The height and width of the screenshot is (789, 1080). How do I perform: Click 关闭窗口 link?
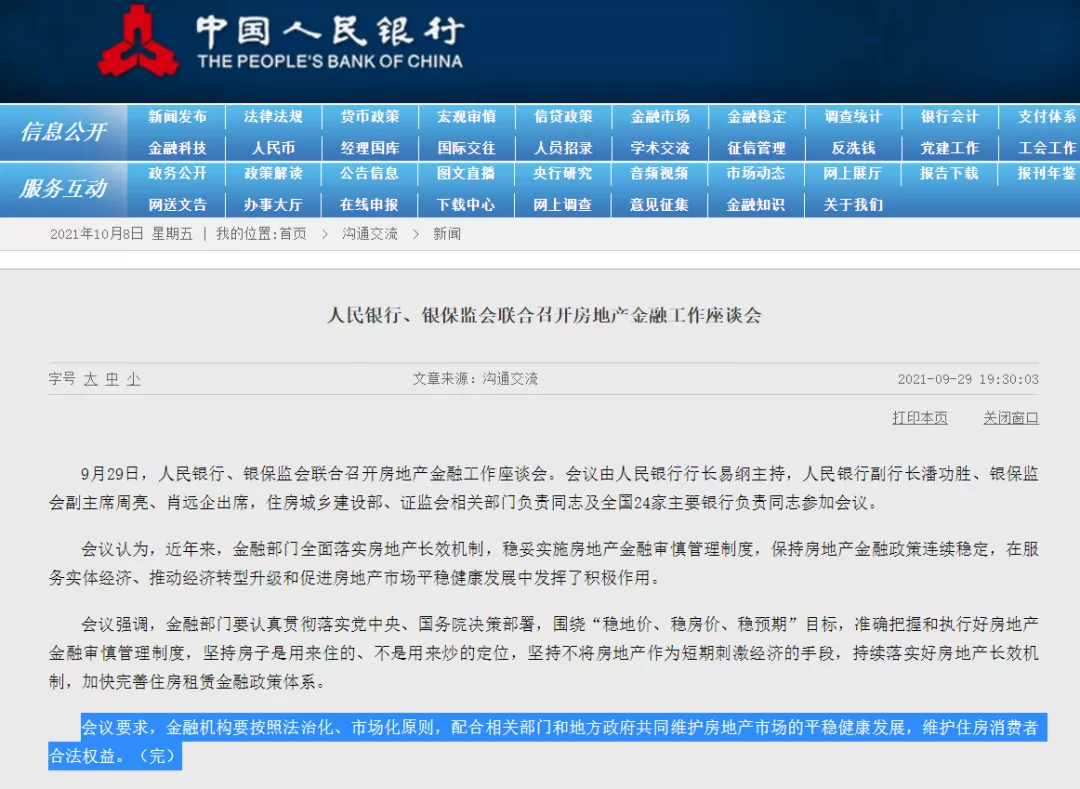coord(1010,418)
